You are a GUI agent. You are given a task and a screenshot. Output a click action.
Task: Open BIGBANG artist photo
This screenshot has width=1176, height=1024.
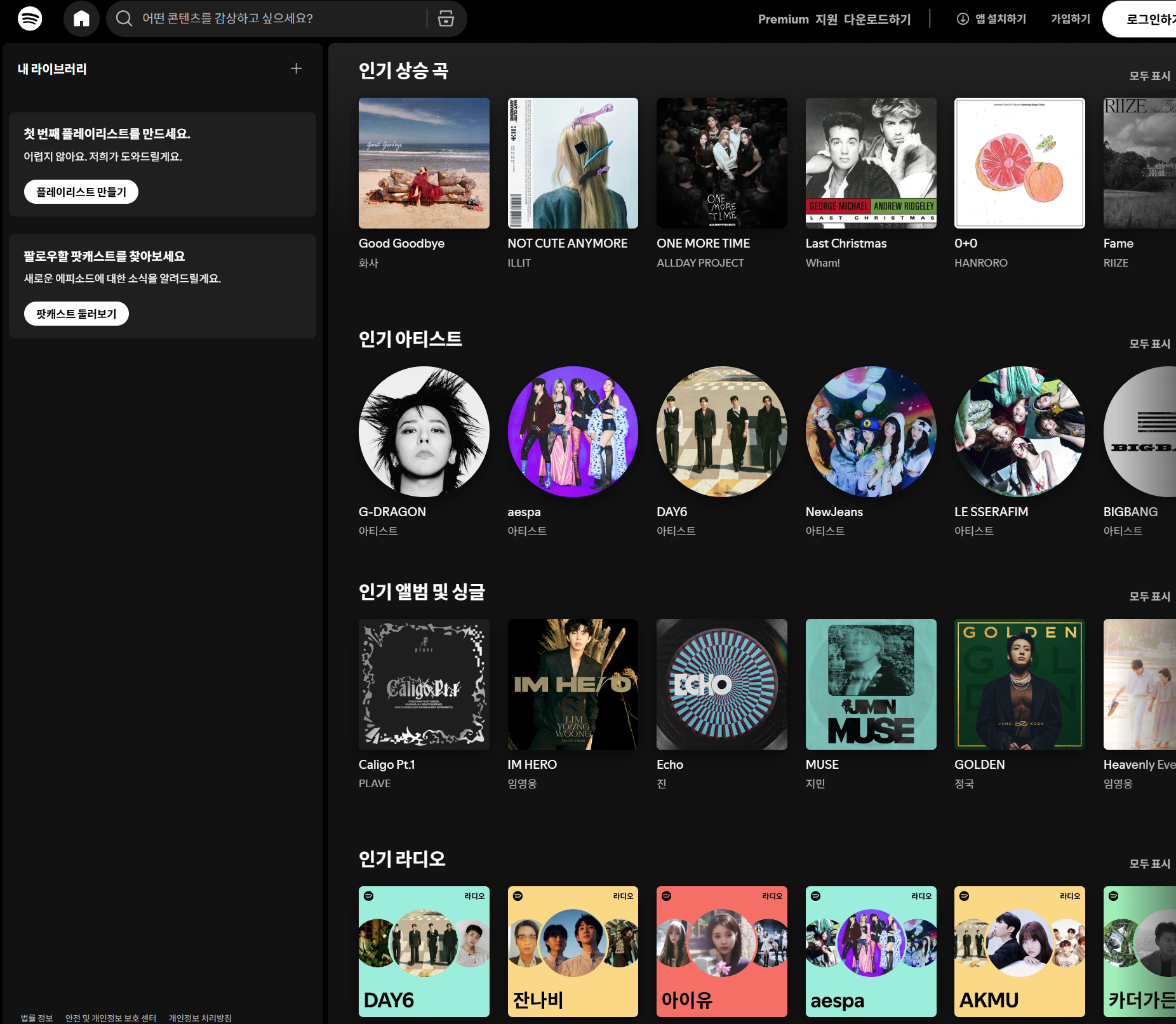(x=1140, y=432)
